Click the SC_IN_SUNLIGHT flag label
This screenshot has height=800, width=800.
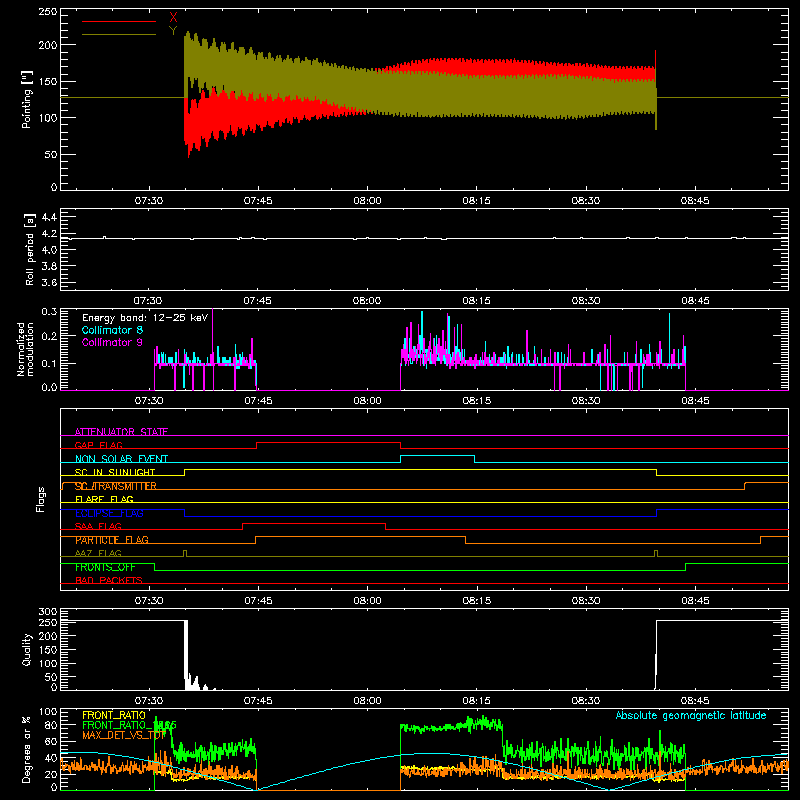click(x=115, y=472)
